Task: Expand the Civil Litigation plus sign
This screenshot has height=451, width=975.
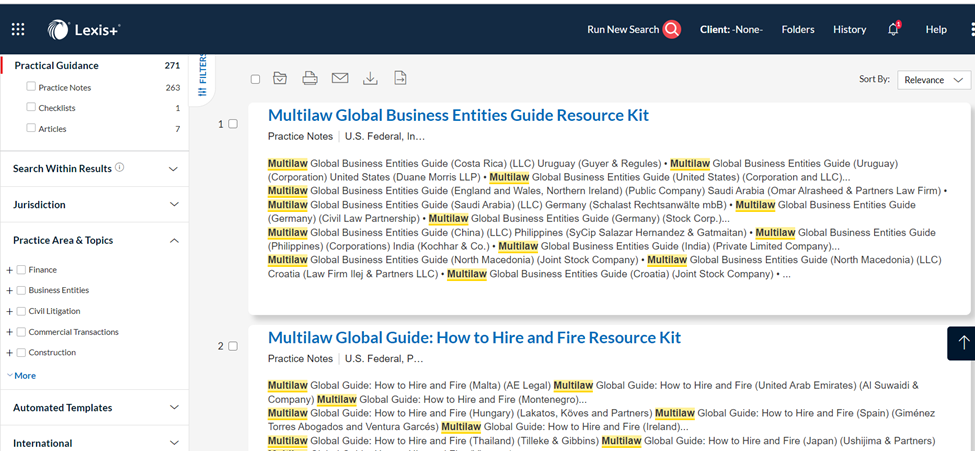Action: coord(9,311)
